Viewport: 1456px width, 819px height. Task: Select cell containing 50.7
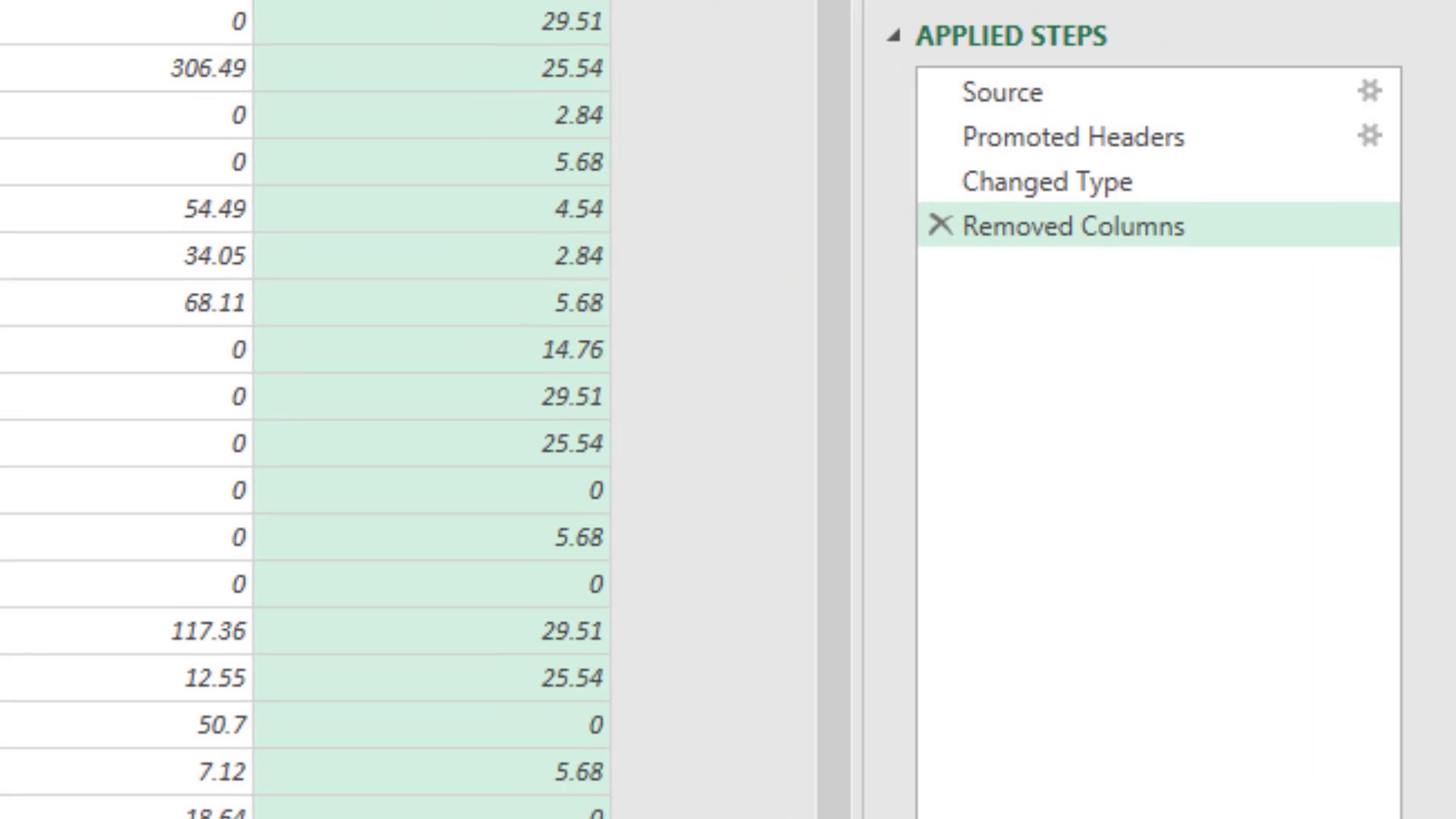[x=221, y=725]
